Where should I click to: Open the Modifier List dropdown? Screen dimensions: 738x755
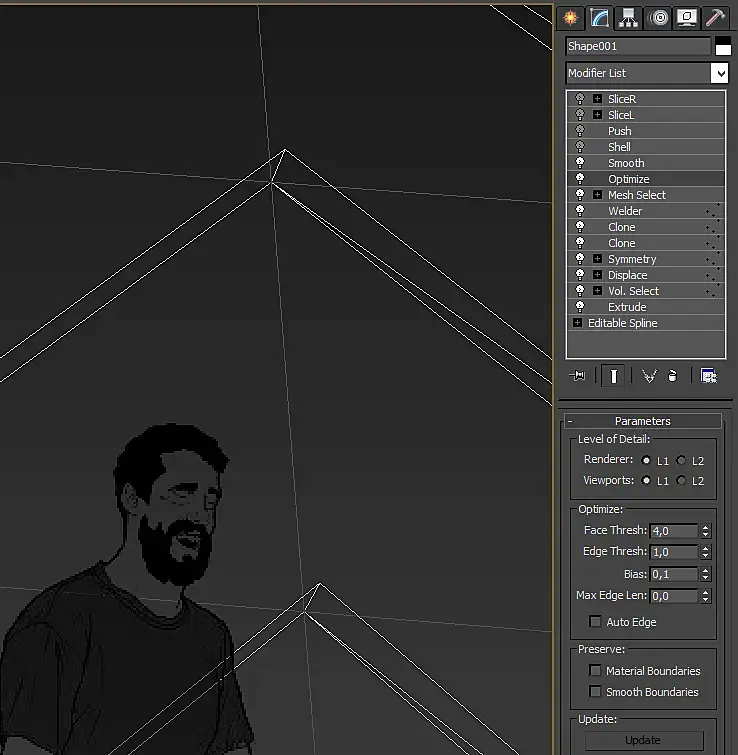pyautogui.click(x=719, y=73)
